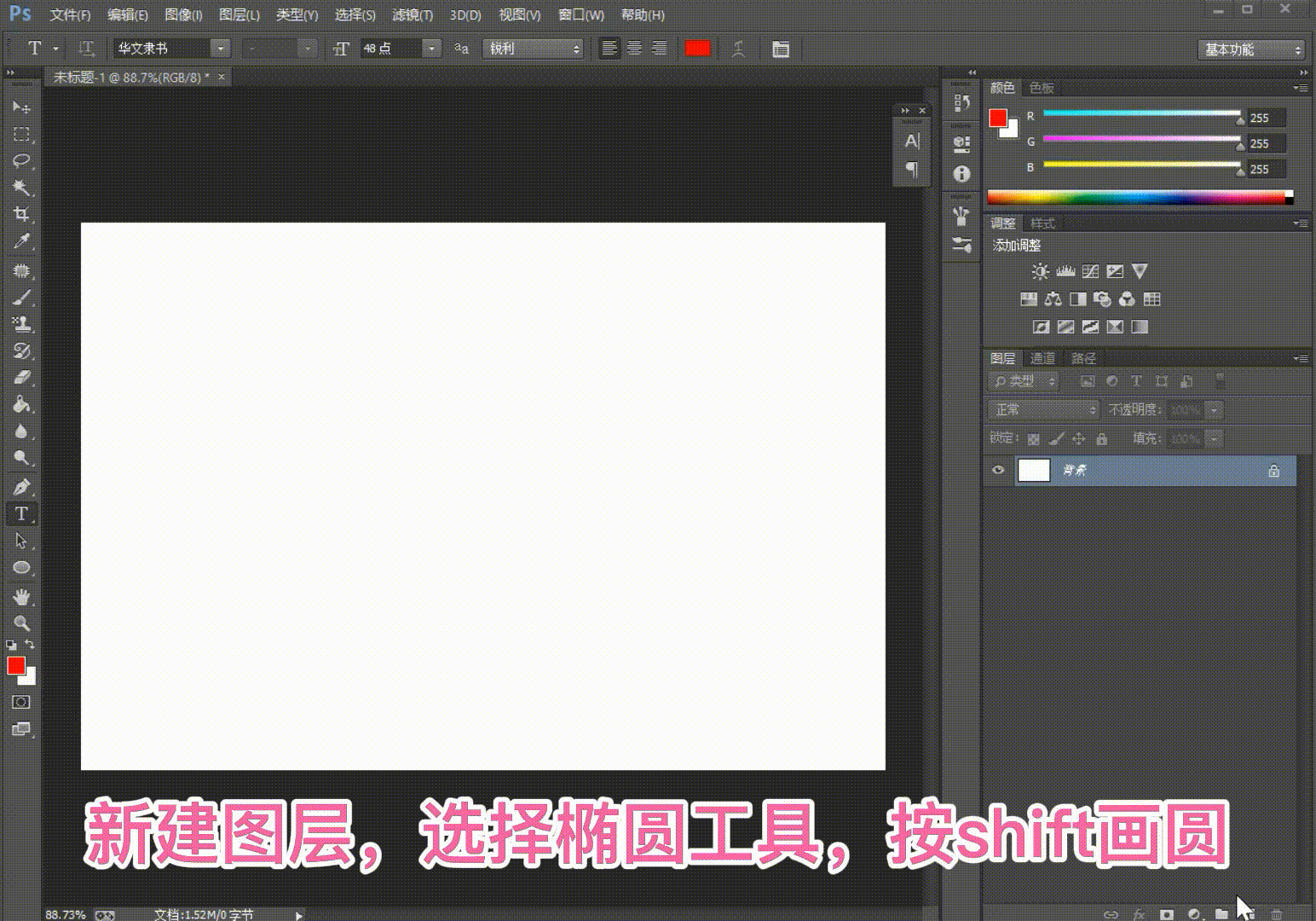Screen dimensions: 1316x921
Task: Choose the Lasso tool
Action: [x=21, y=161]
